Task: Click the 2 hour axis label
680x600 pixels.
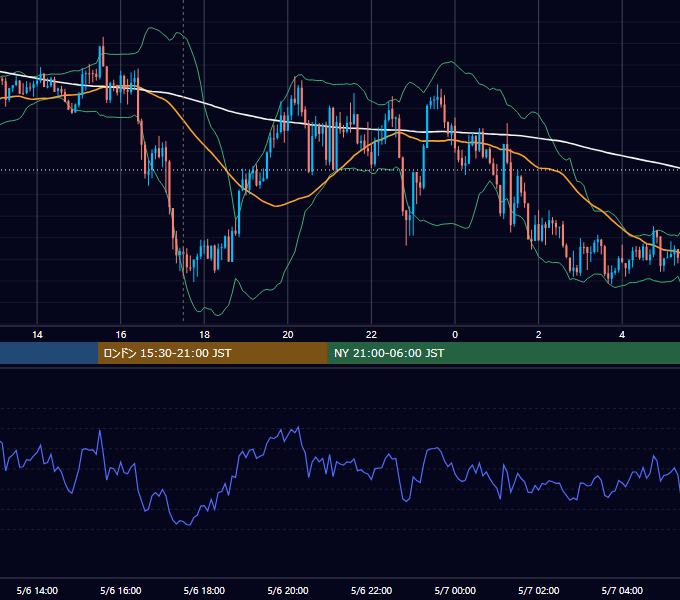Action: click(539, 335)
